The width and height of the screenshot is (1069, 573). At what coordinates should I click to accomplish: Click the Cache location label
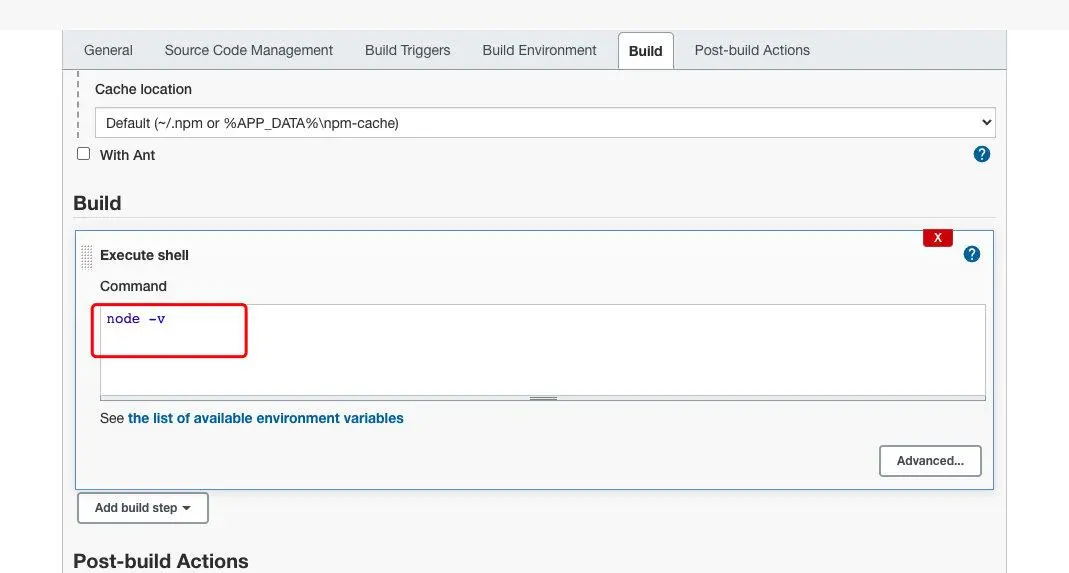click(143, 89)
